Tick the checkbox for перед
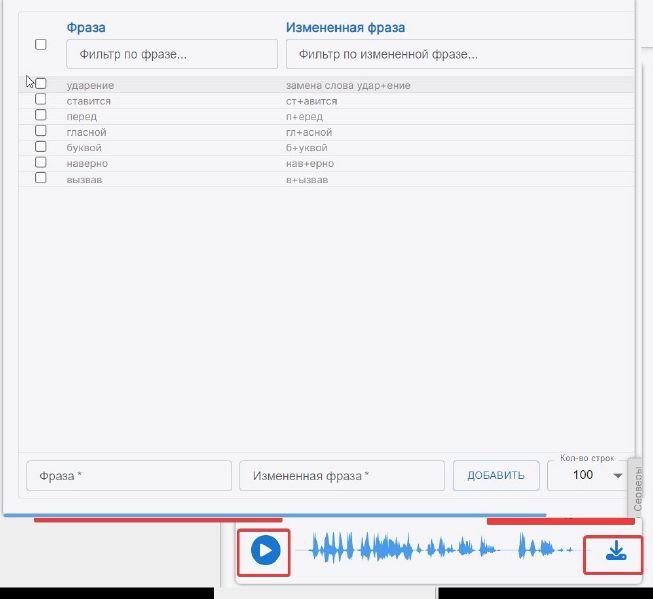653x599 pixels. click(x=41, y=115)
